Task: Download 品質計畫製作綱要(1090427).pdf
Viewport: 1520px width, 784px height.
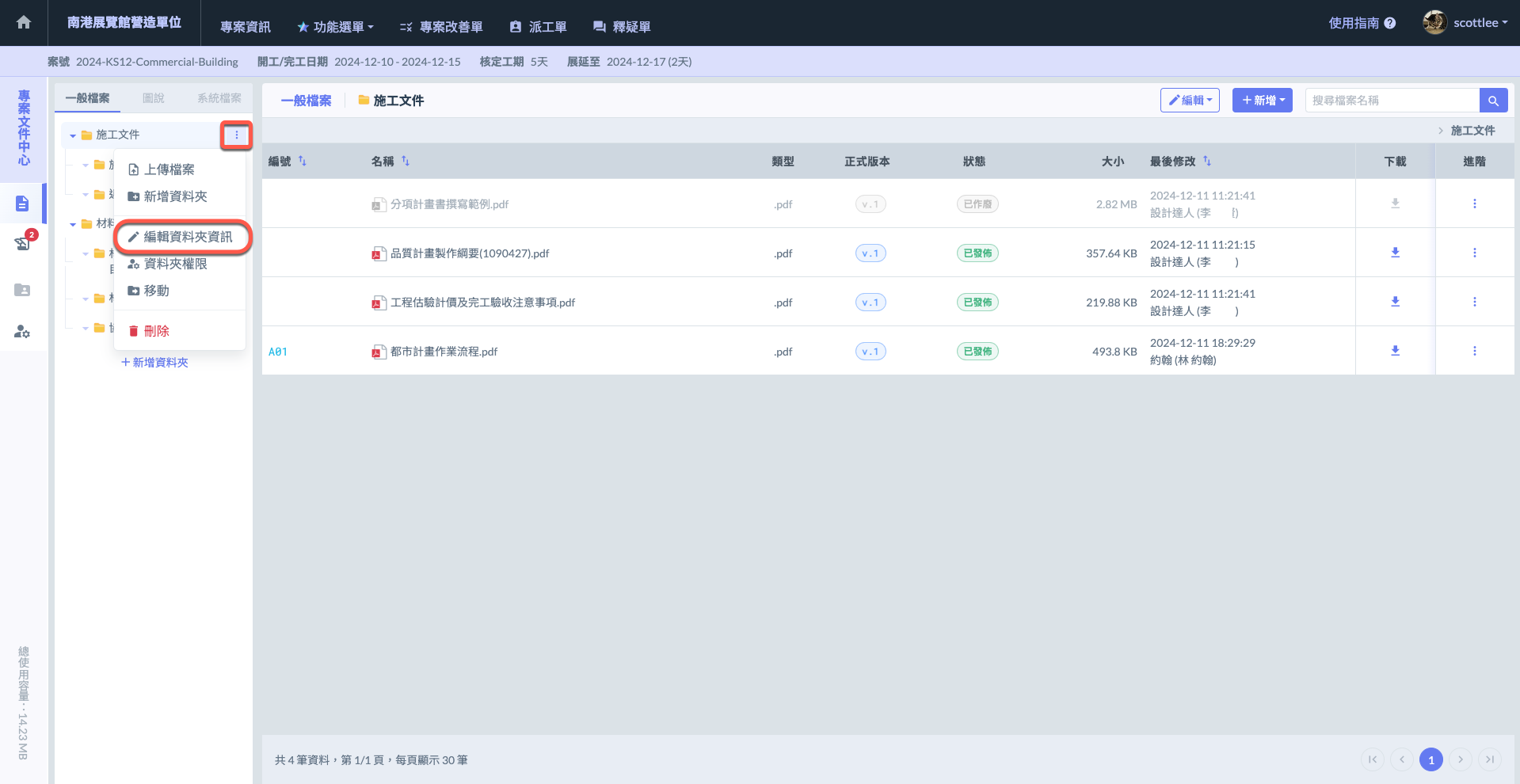Action: [1395, 253]
